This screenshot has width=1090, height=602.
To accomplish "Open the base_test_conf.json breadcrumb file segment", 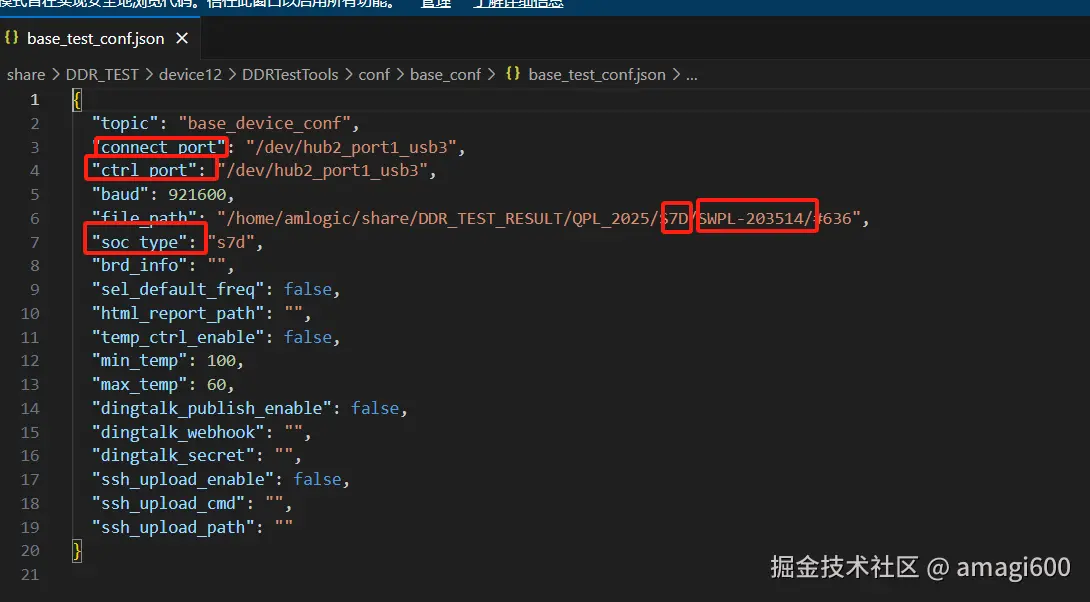I will tap(596, 74).
